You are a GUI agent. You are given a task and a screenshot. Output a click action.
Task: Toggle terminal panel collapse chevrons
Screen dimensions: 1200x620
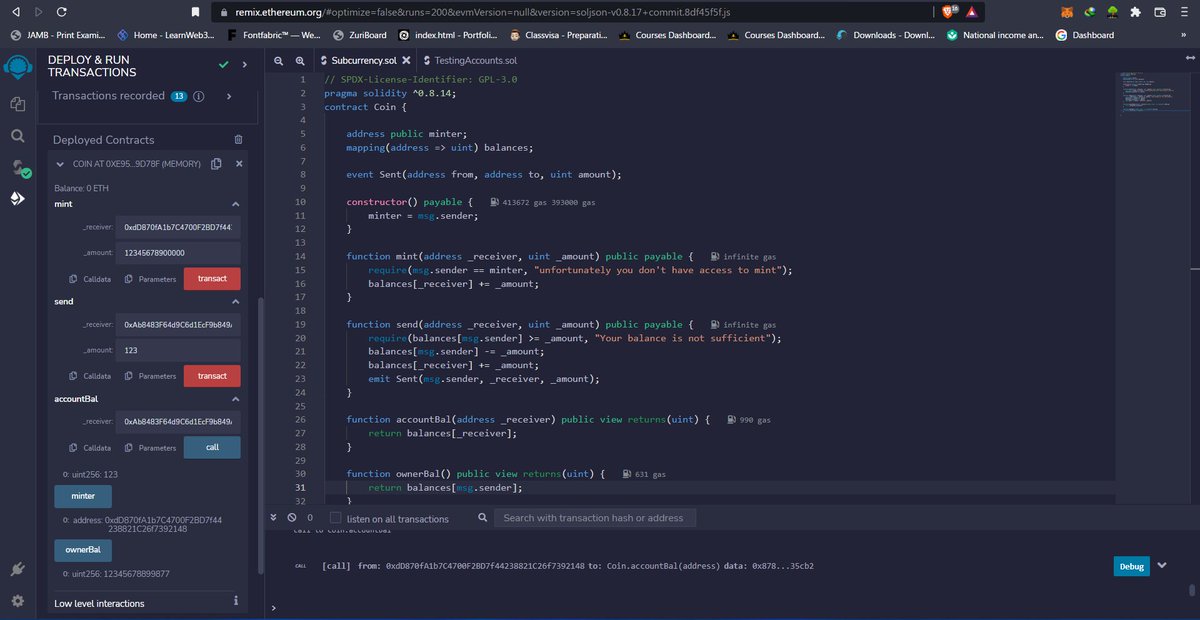[275, 518]
